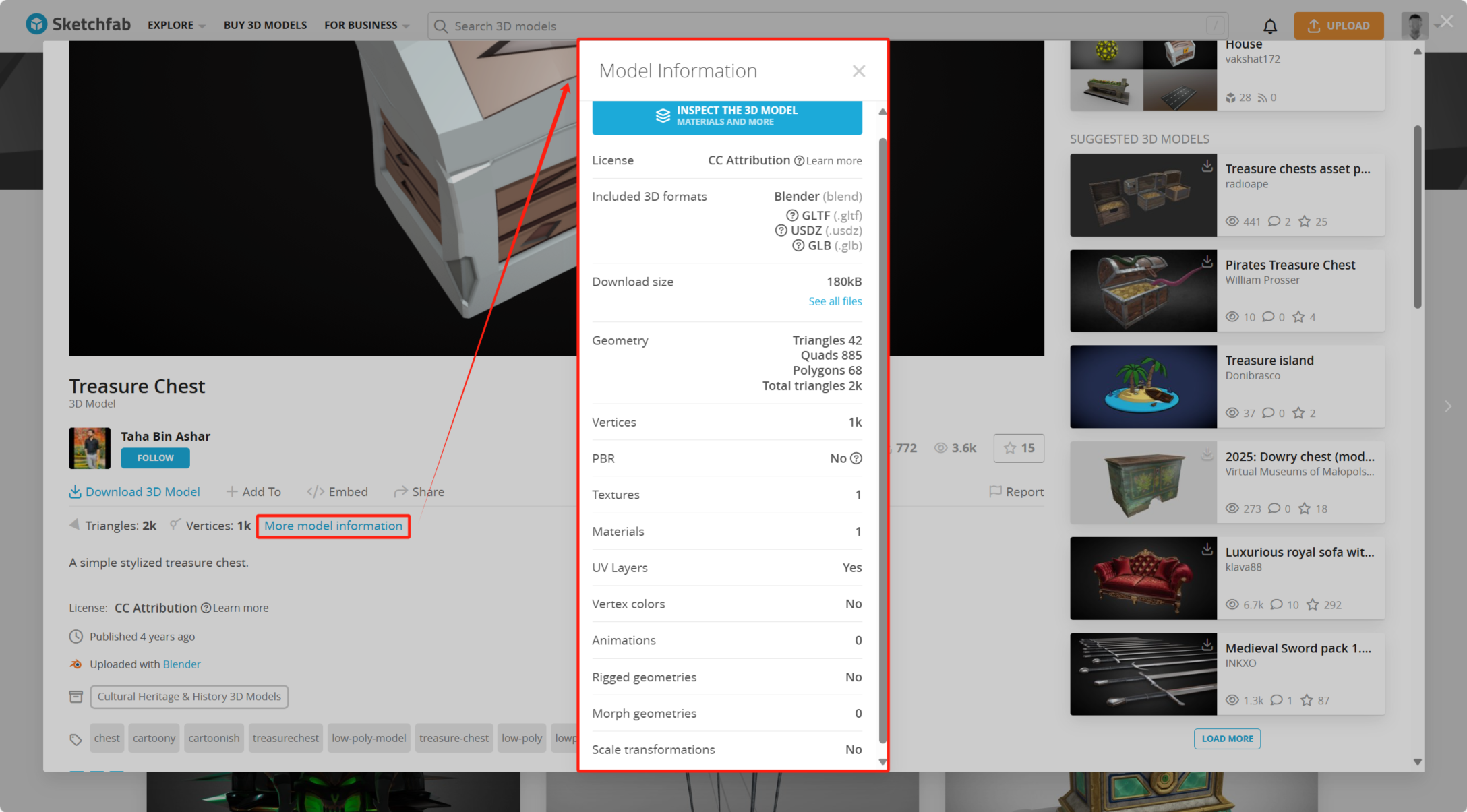This screenshot has height=812, width=1467.
Task: Toggle Follow for Taha Bin Ashar
Action: pos(155,458)
